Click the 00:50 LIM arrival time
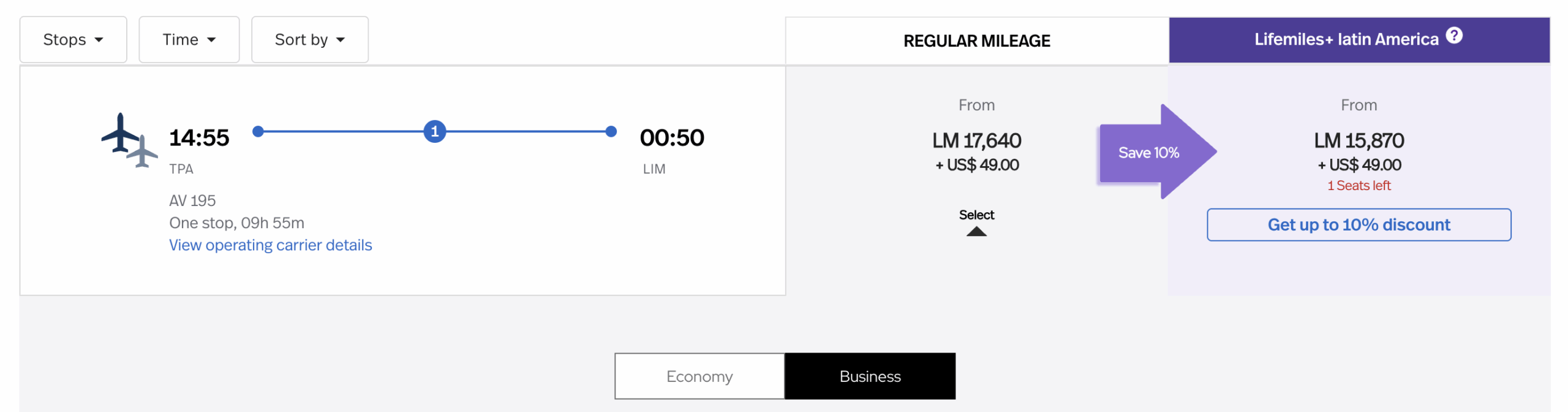1568x412 pixels. pyautogui.click(x=671, y=138)
